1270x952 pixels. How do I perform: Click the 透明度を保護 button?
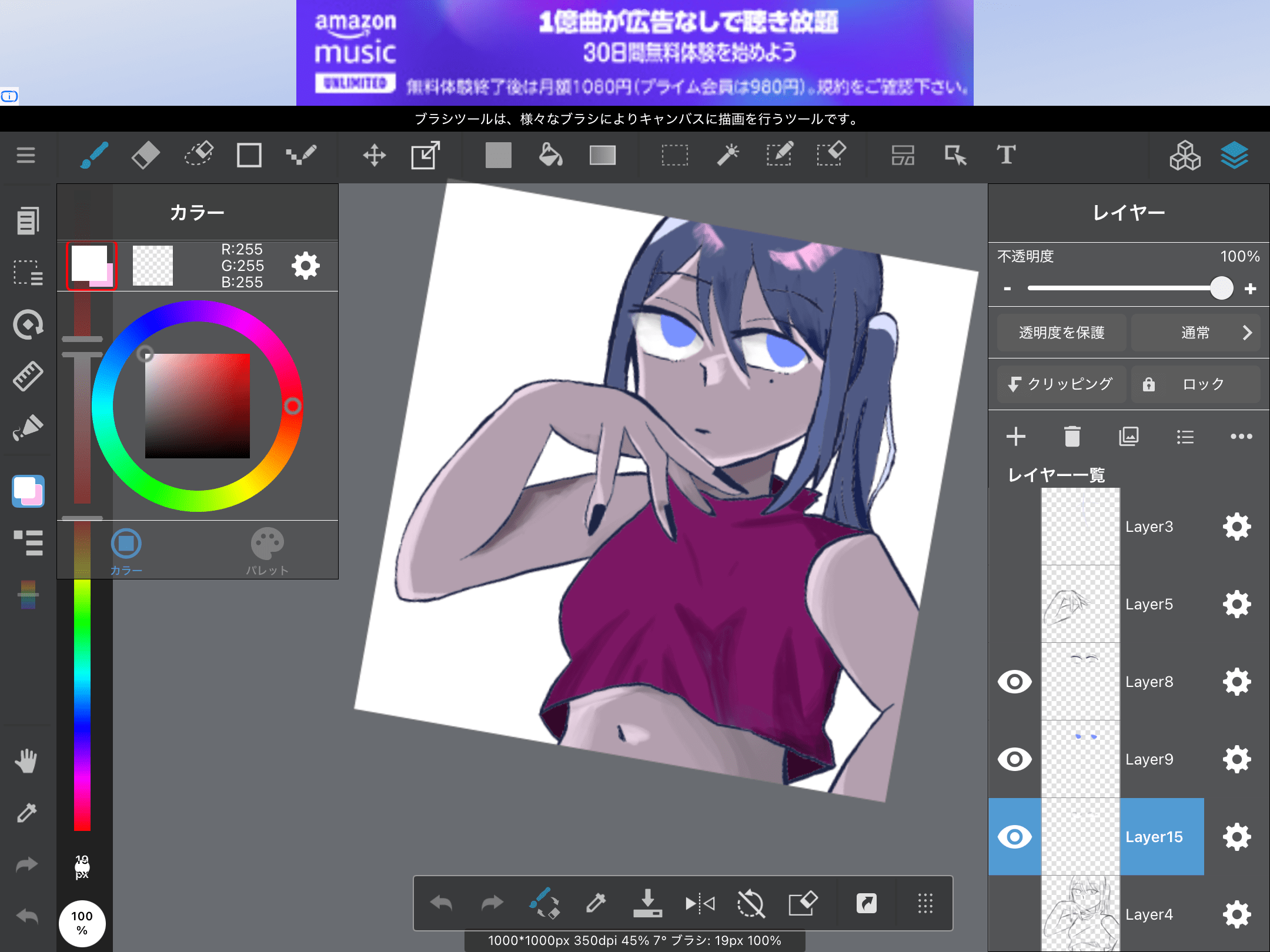coord(1061,333)
